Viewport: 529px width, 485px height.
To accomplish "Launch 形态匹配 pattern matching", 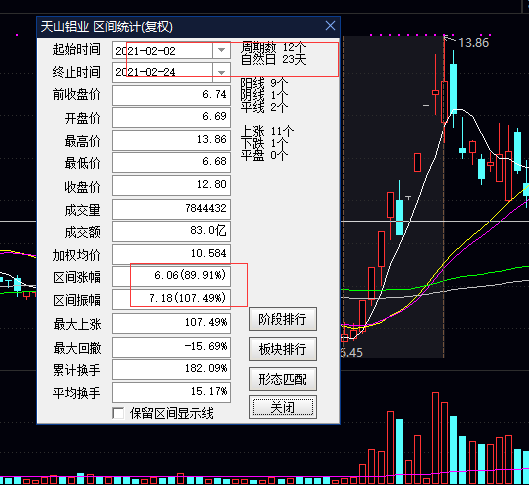I will pos(283,379).
